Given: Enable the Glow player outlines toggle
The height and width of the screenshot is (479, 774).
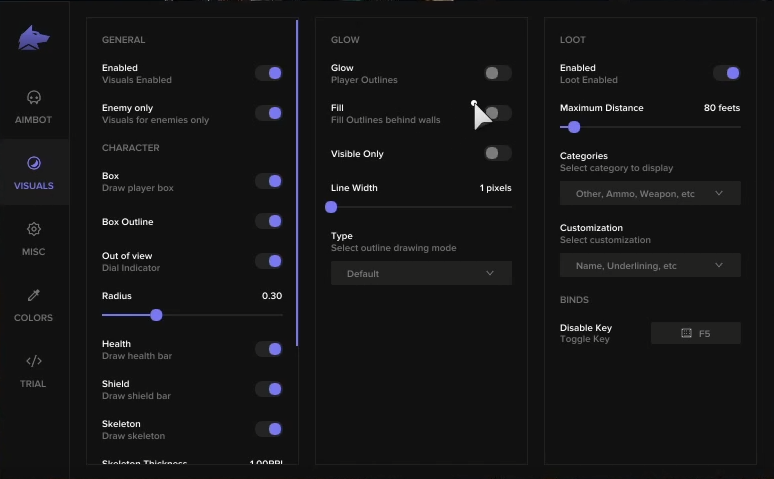Looking at the screenshot, I should tap(497, 73).
